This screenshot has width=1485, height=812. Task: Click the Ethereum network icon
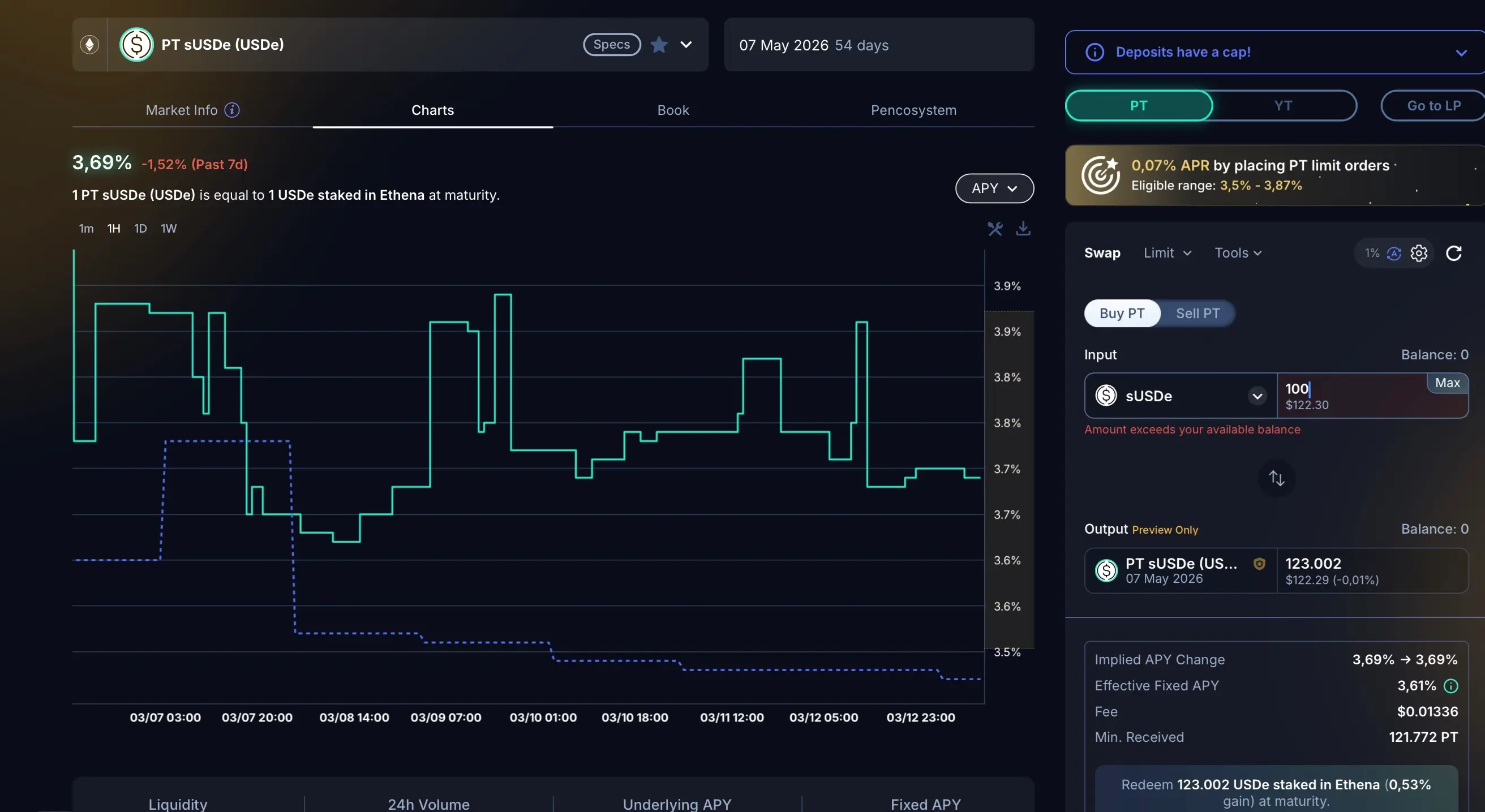click(x=89, y=44)
